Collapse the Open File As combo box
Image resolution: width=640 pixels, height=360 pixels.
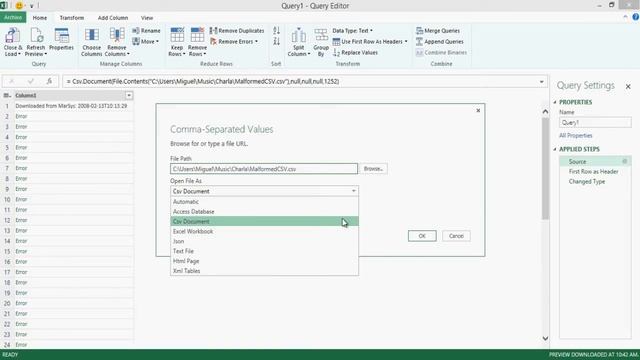click(353, 191)
